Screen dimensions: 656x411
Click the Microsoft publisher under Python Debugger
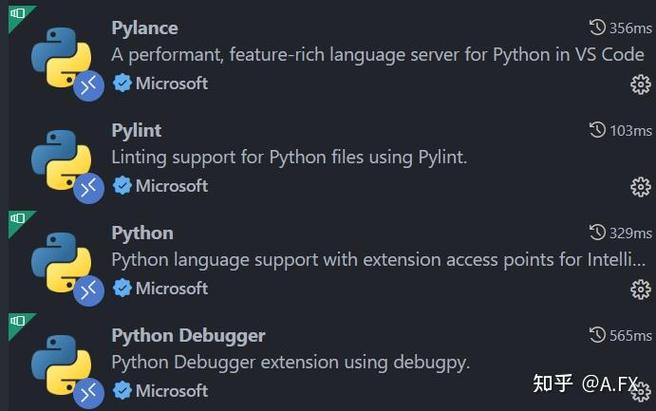[x=171, y=390]
